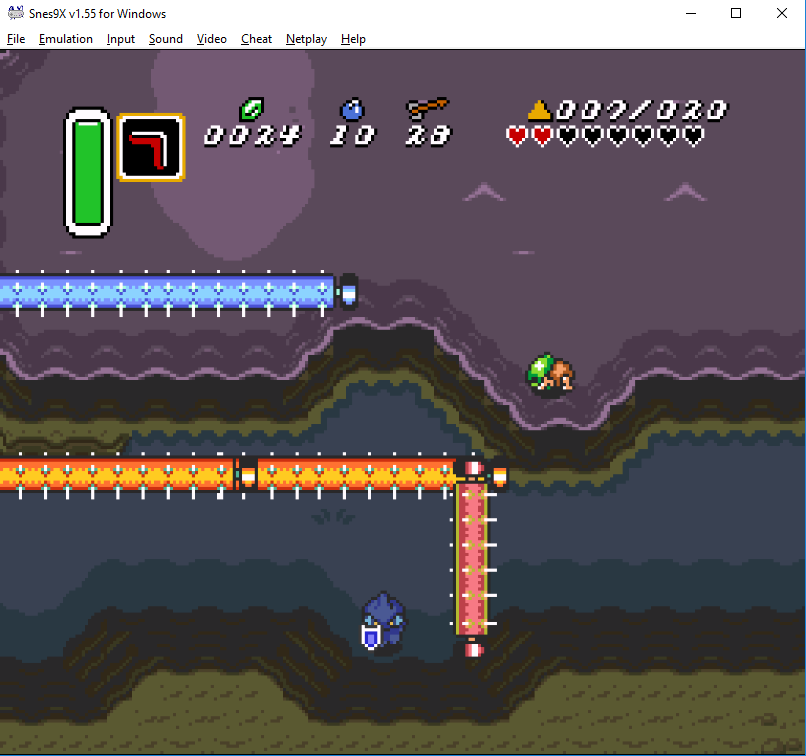Click the boomerang item box in HUD
This screenshot has height=756, width=806.
pyautogui.click(x=151, y=147)
